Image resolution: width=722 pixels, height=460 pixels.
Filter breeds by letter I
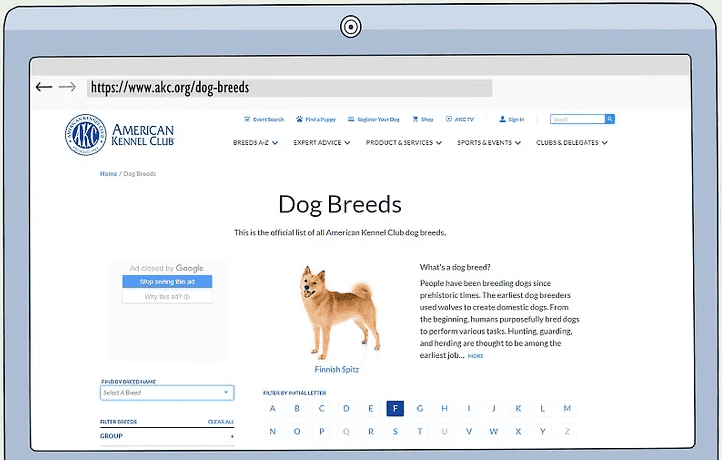[x=469, y=408]
